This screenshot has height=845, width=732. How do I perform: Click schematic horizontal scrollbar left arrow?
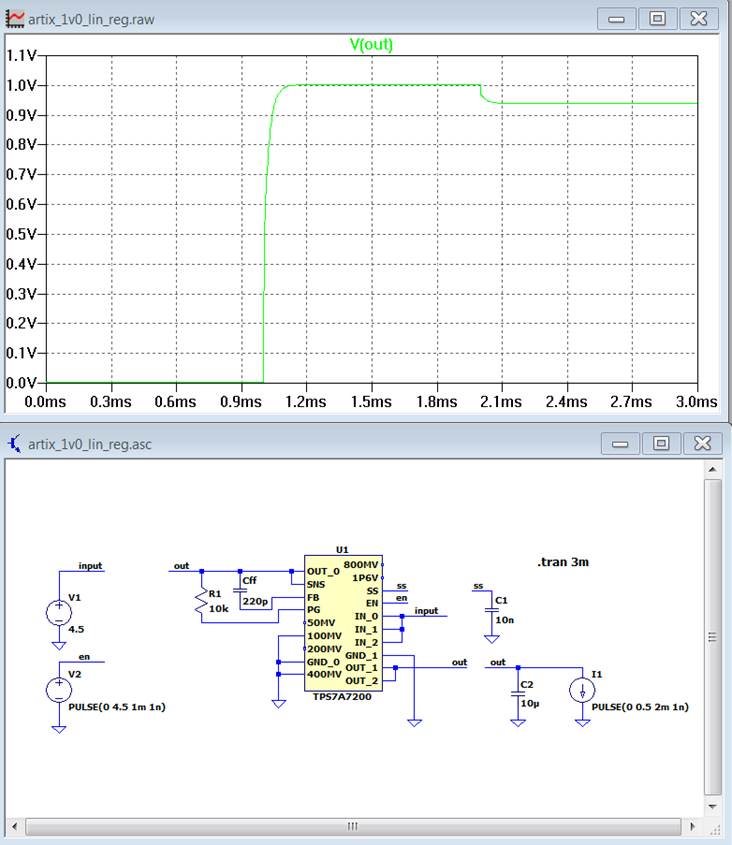click(x=15, y=826)
